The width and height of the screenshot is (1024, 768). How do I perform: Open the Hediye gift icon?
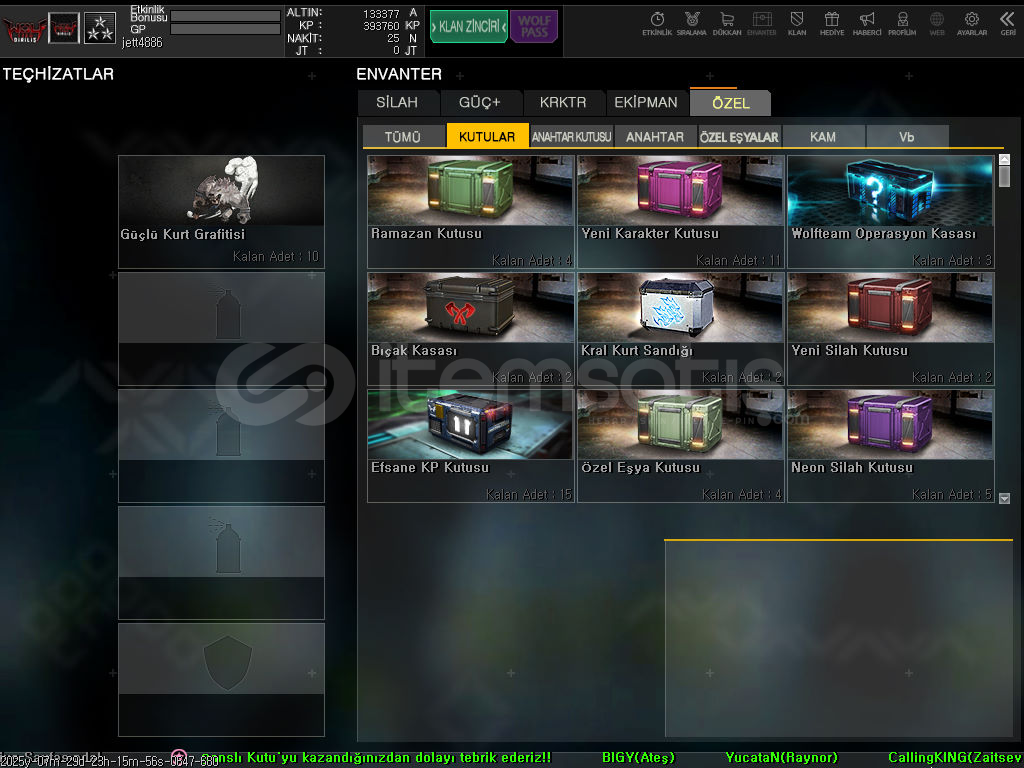[x=831, y=24]
